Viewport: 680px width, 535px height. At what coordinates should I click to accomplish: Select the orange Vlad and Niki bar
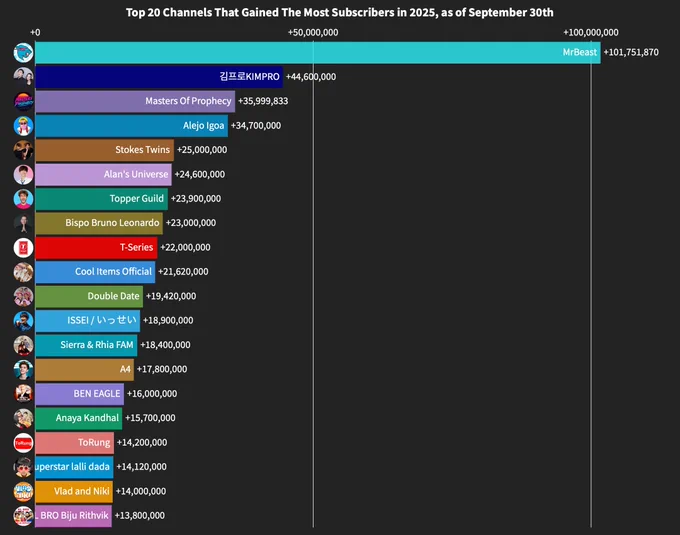tap(74, 491)
